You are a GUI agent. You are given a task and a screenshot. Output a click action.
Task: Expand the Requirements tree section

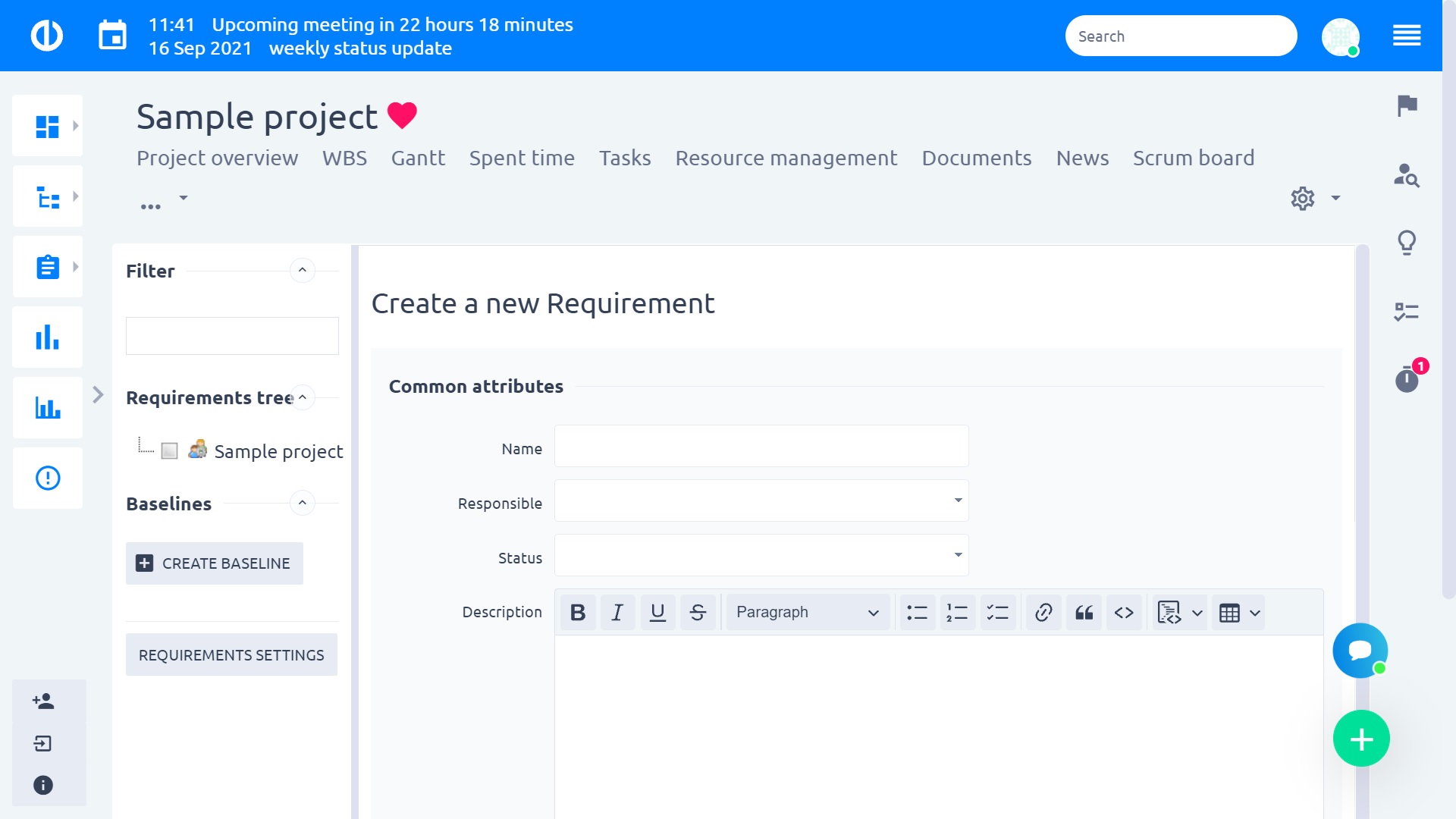(302, 397)
